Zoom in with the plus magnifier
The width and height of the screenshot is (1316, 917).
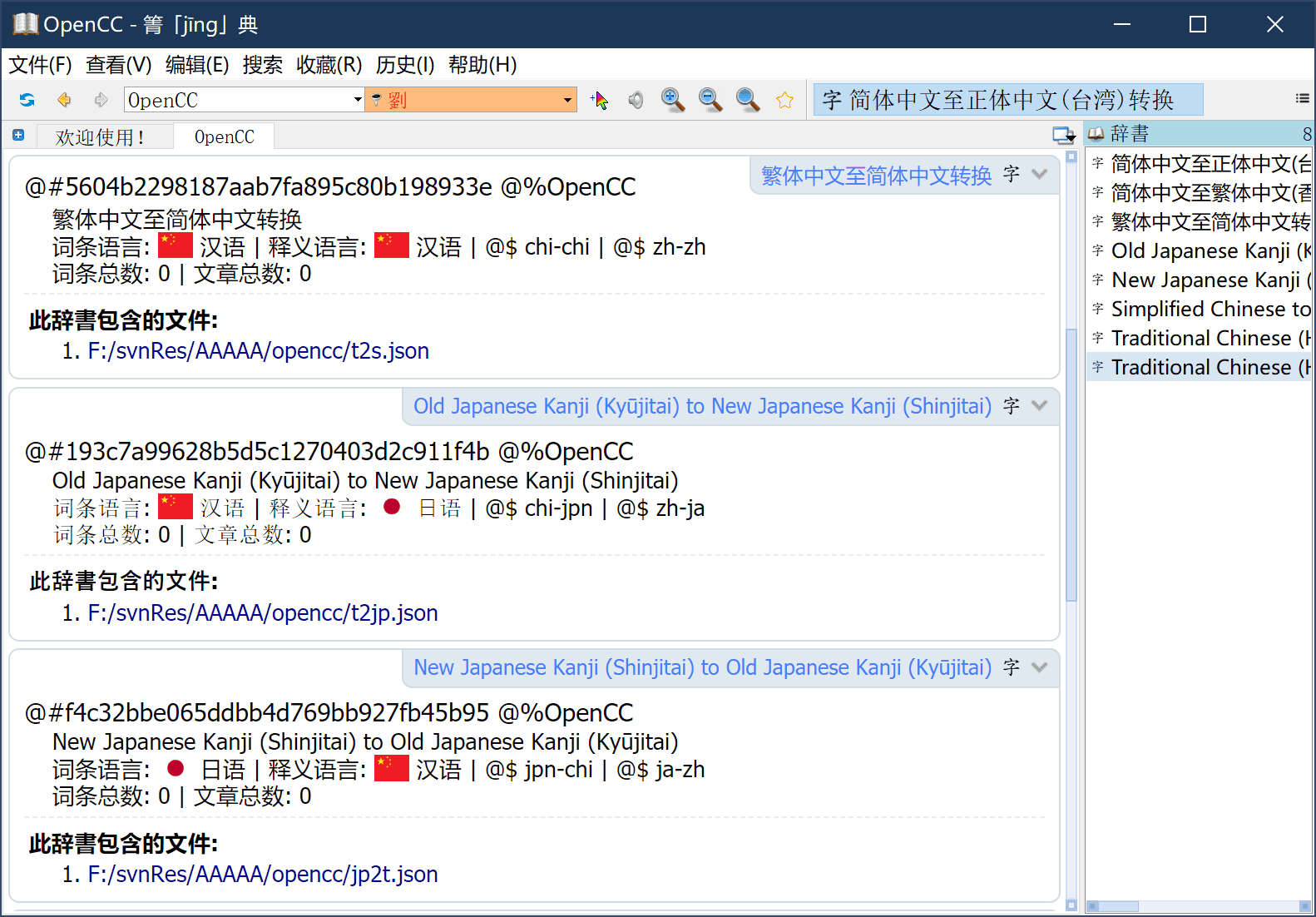click(x=672, y=100)
